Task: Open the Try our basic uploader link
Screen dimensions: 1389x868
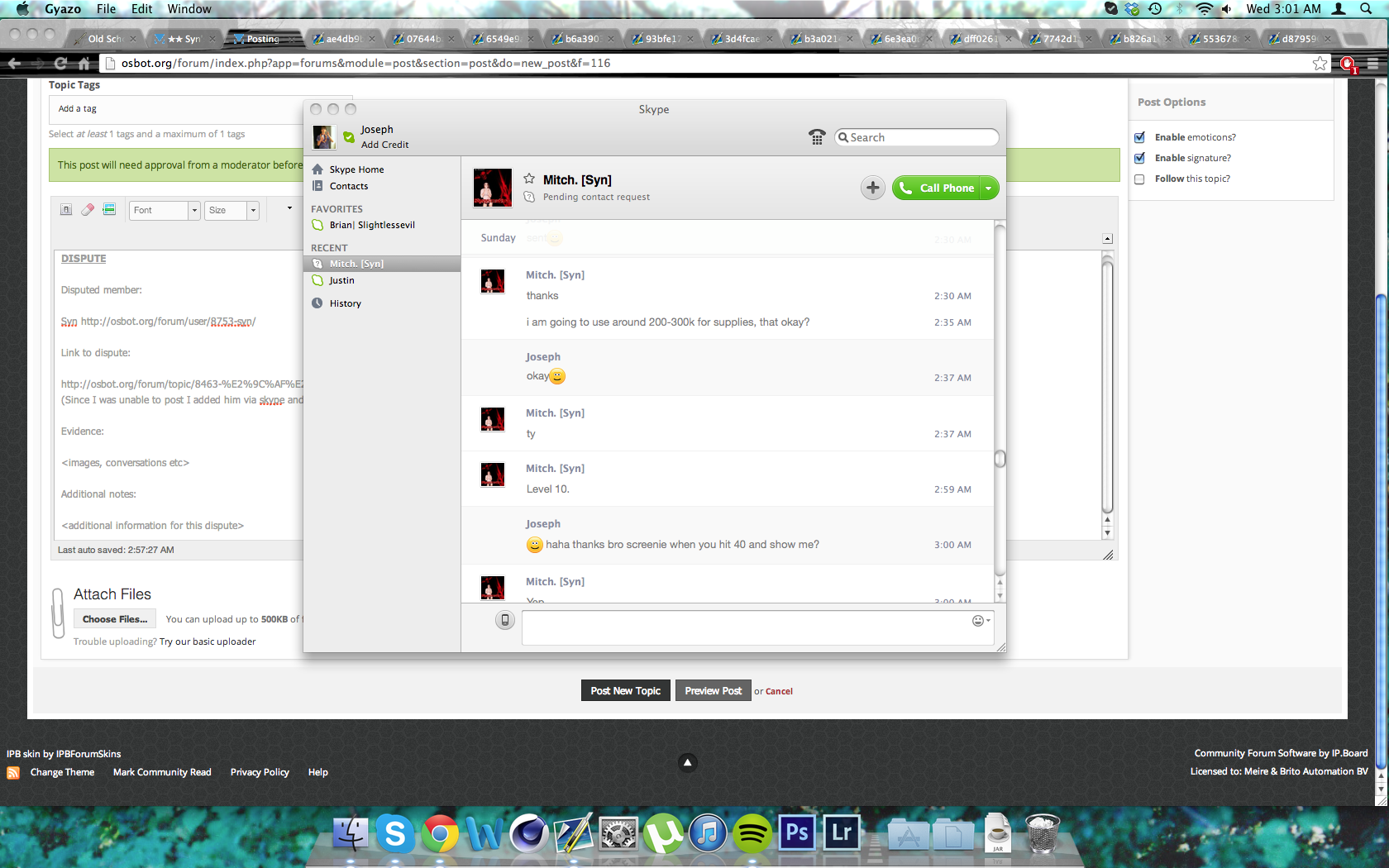Action: (208, 641)
